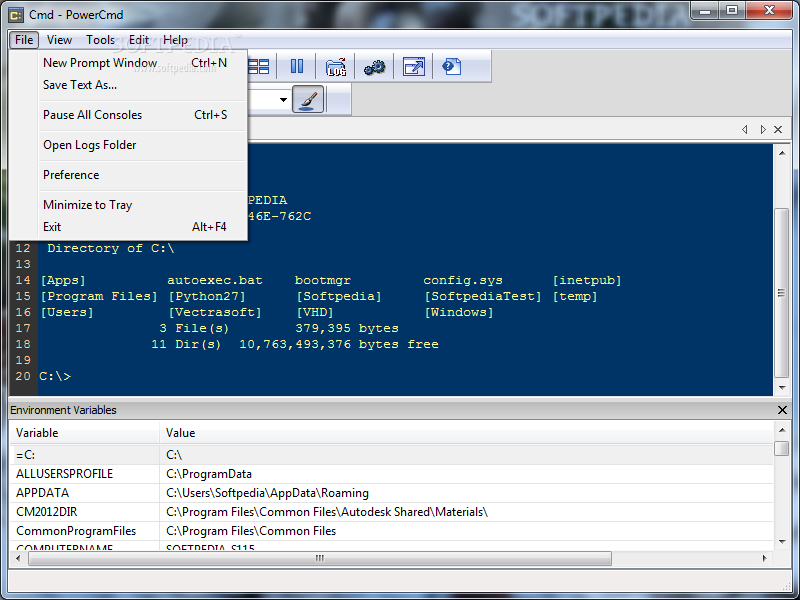
Task: Click [Program Files] in console output
Action: [99, 296]
